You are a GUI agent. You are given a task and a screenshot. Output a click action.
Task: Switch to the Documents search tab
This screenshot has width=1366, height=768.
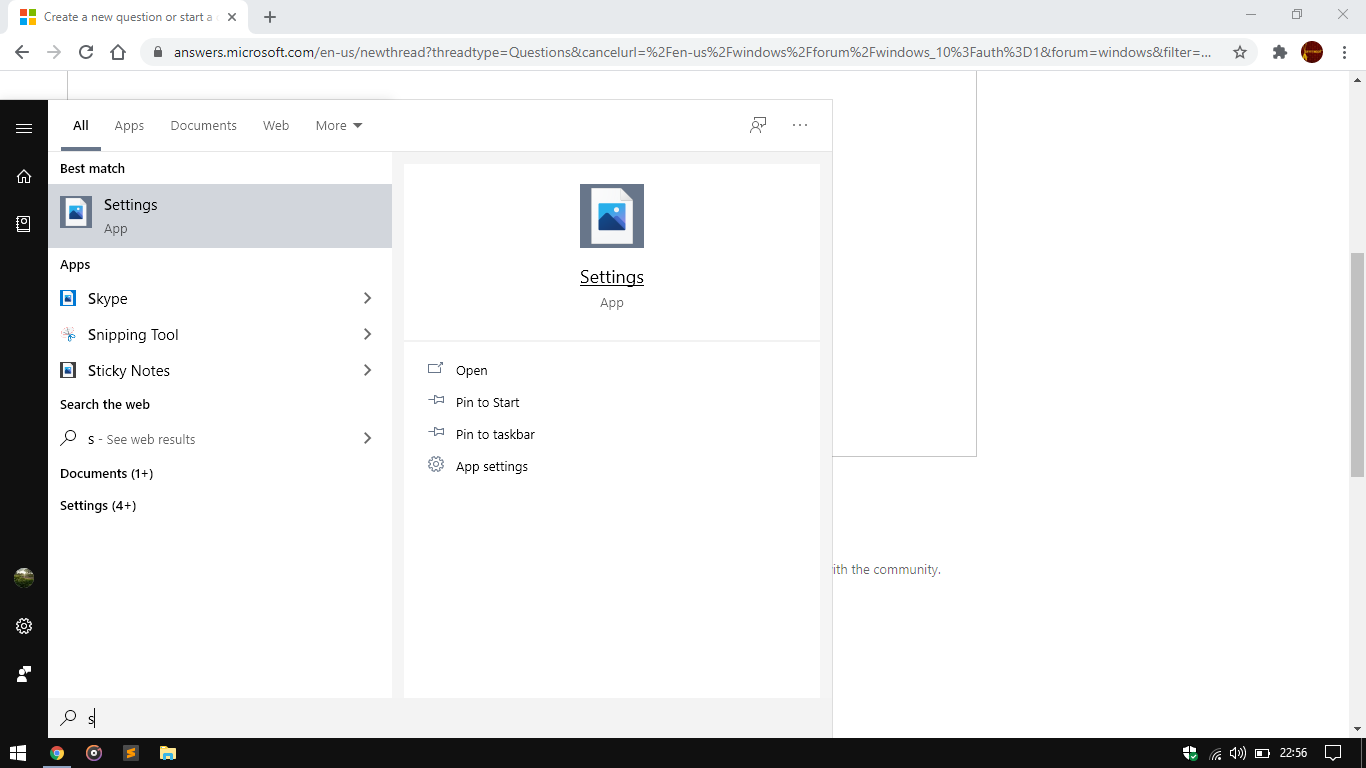coord(203,125)
